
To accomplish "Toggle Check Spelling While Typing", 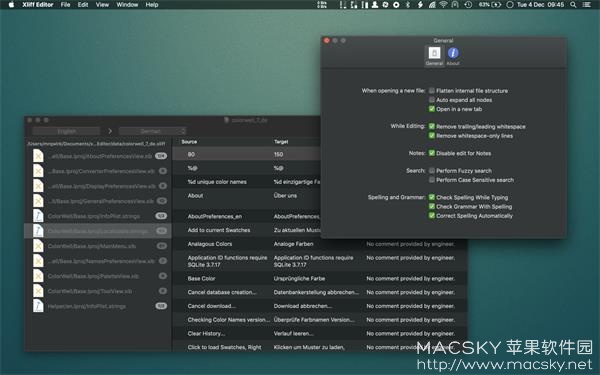I will coord(432,197).
